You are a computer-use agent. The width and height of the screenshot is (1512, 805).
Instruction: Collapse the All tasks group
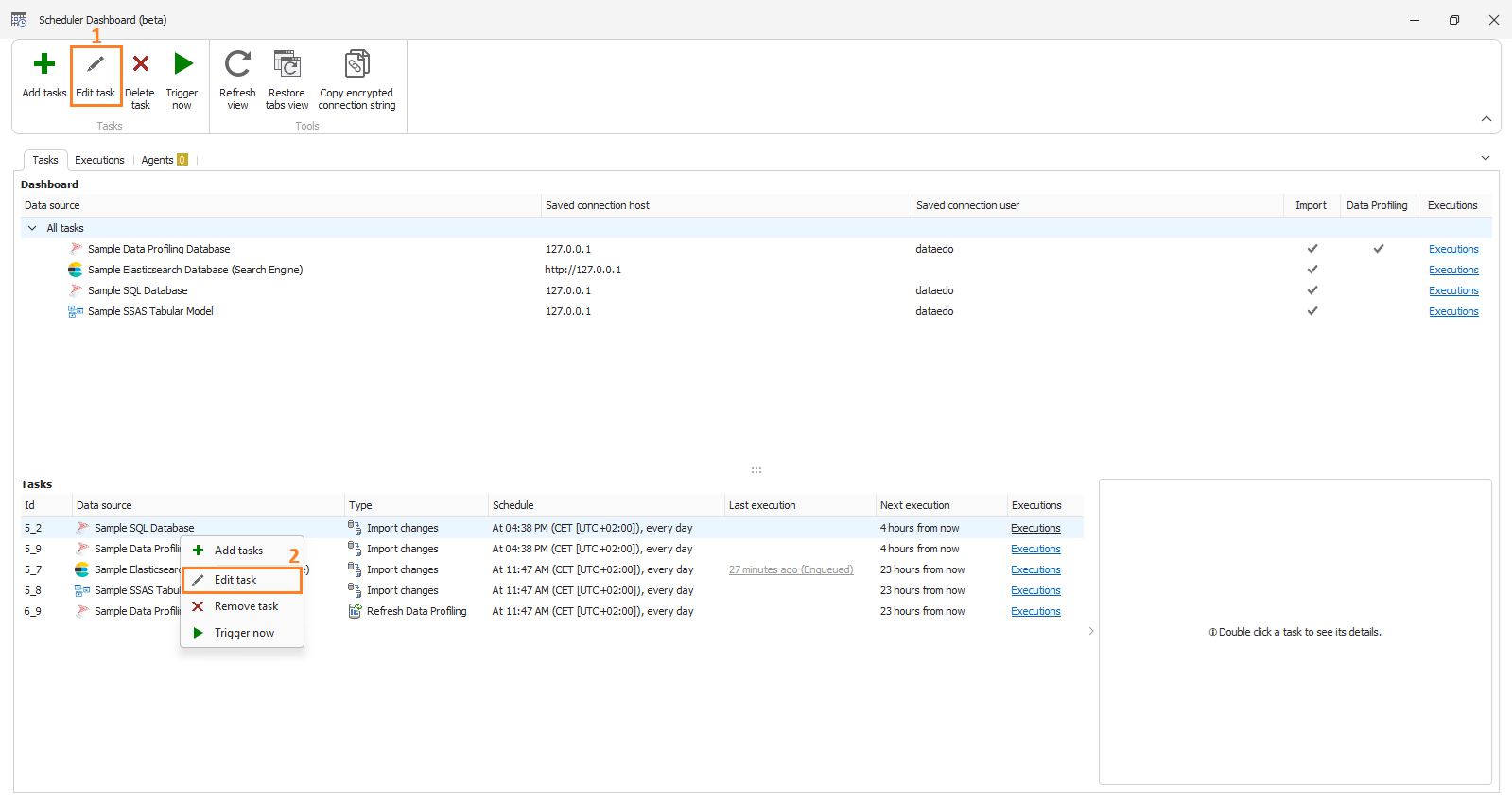point(32,228)
